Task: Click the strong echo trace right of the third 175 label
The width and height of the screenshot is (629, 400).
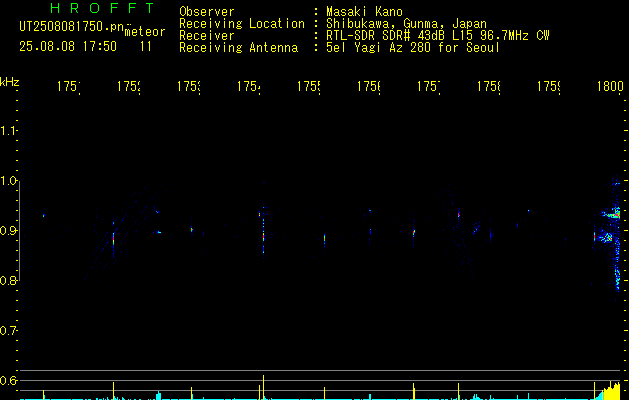Action: 264,233
